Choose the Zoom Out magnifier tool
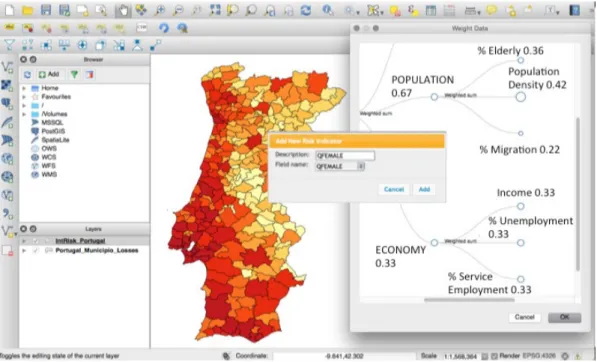Image resolution: width=597 pixels, height=362 pixels. click(178, 10)
